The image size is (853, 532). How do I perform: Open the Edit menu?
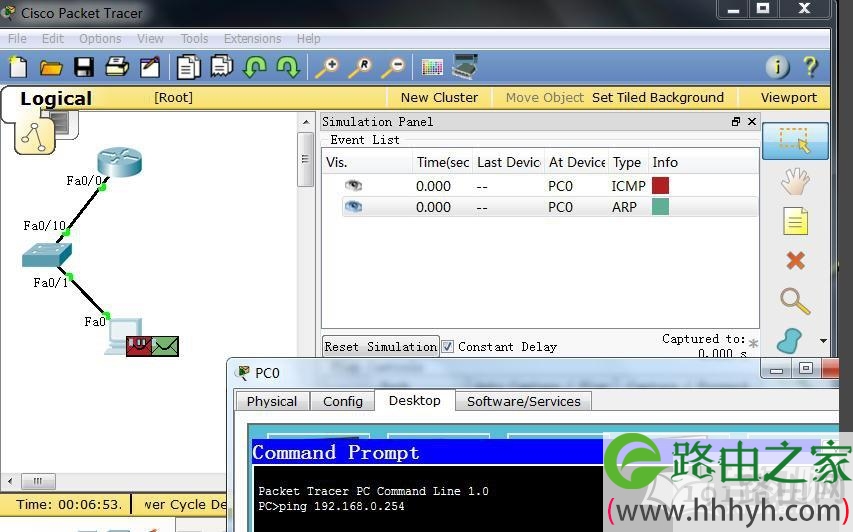pyautogui.click(x=53, y=39)
